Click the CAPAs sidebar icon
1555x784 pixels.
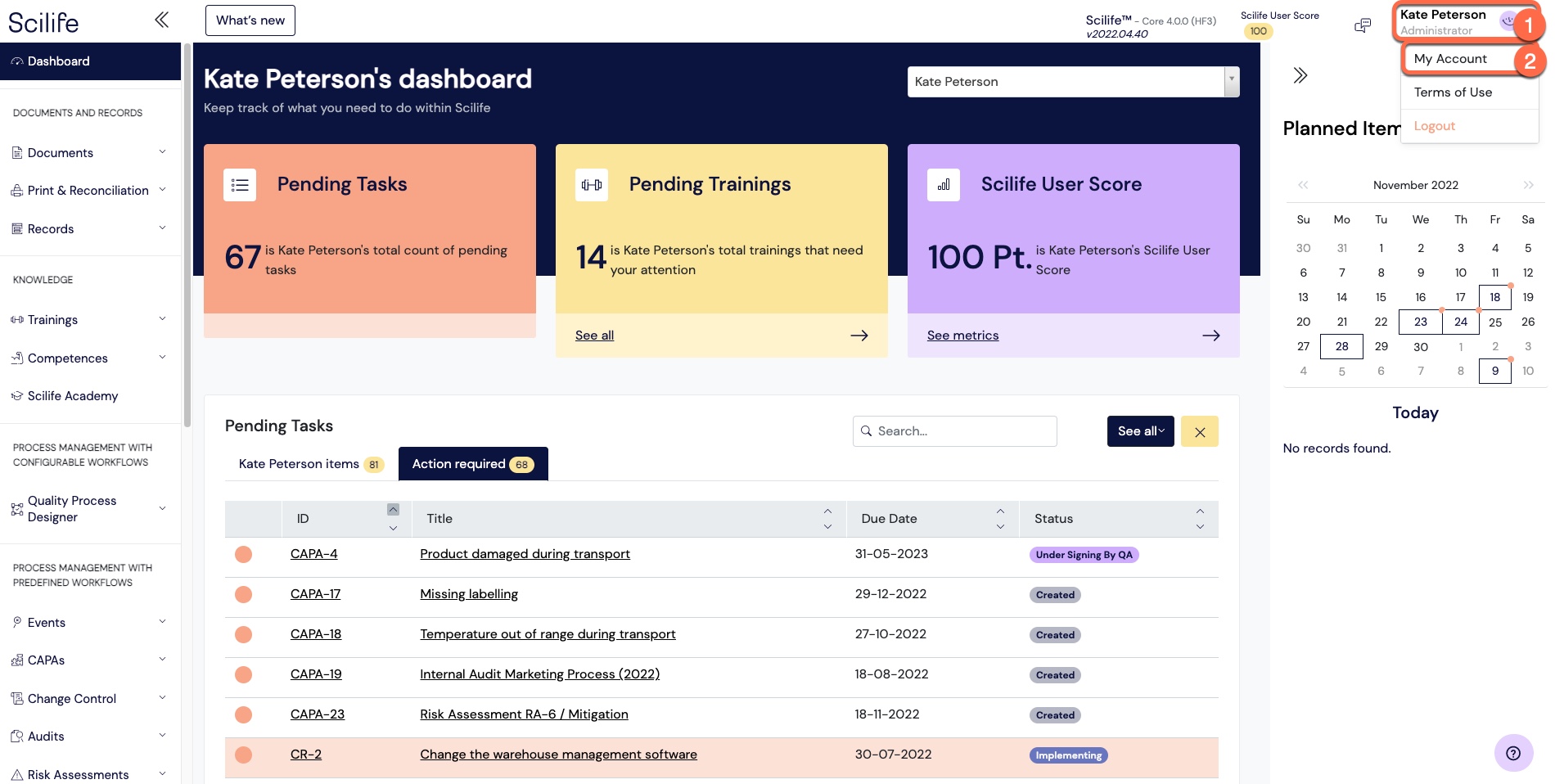(x=17, y=660)
